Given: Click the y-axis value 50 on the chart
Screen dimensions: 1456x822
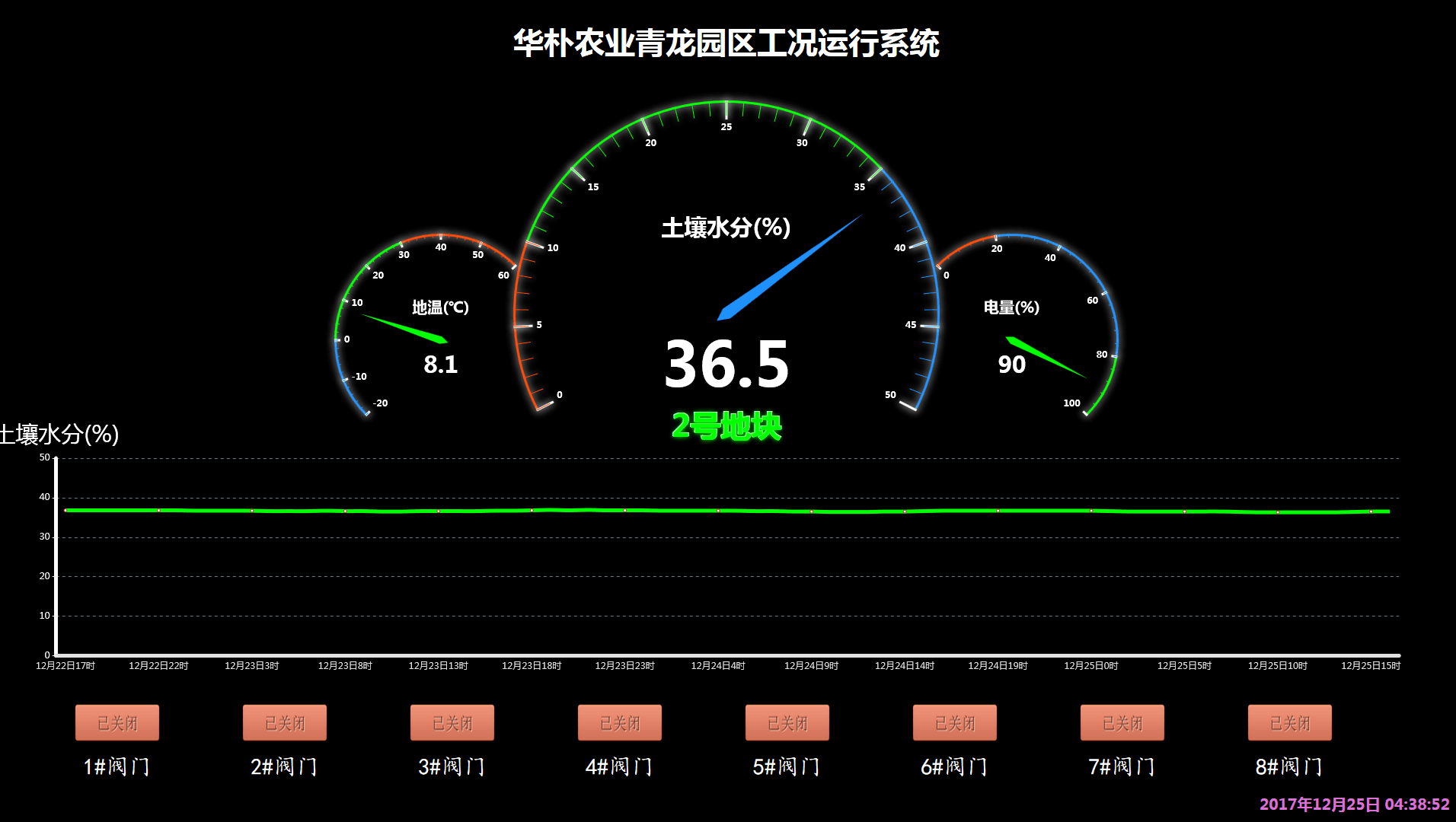Looking at the screenshot, I should (x=45, y=457).
